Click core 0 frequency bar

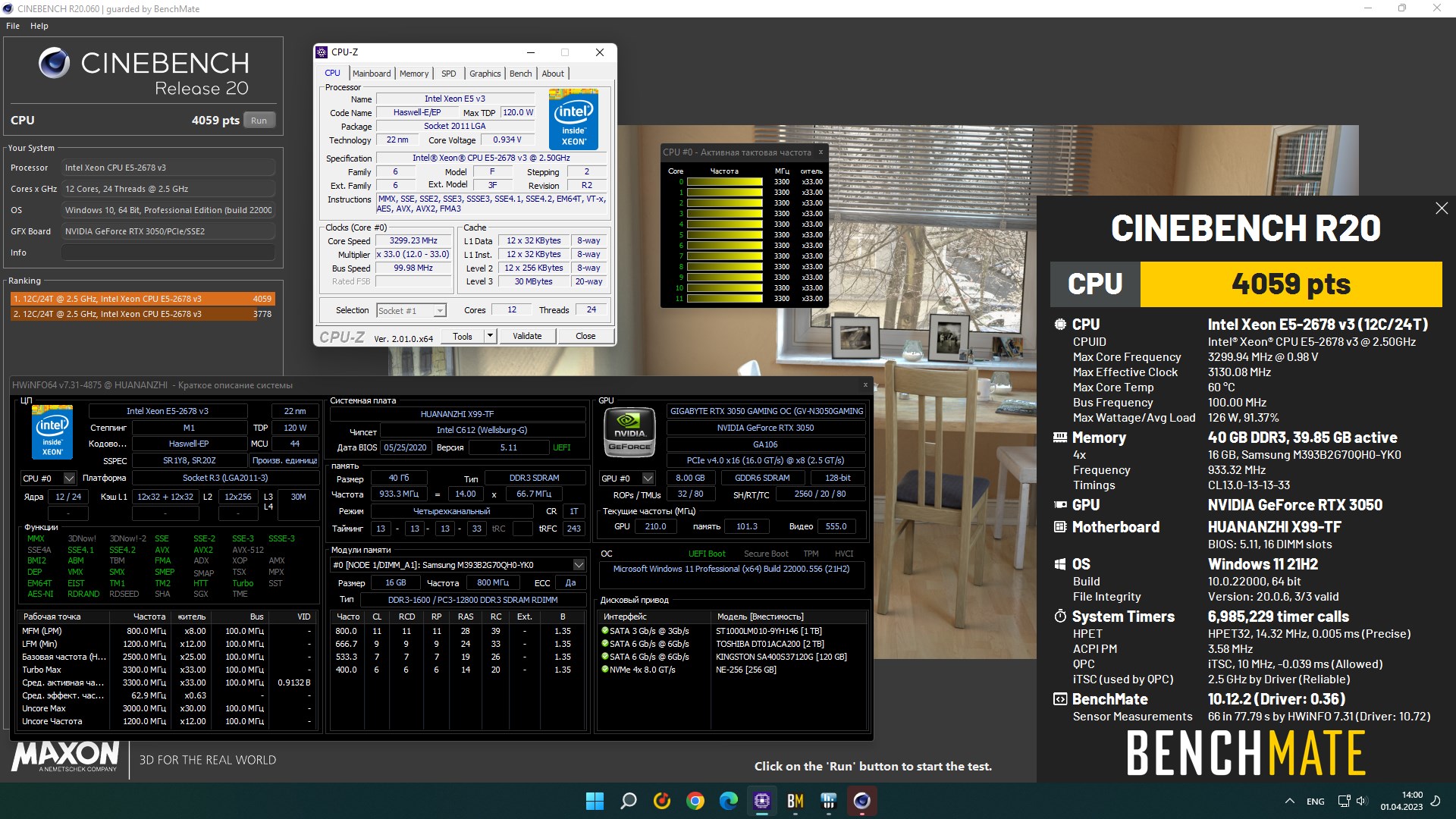tap(724, 182)
